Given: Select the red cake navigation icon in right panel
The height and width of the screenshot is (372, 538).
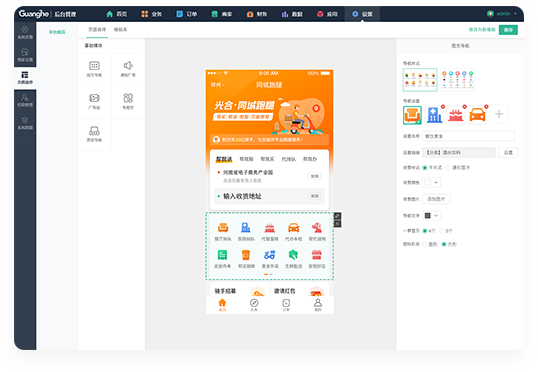Looking at the screenshot, I should coord(456,115).
